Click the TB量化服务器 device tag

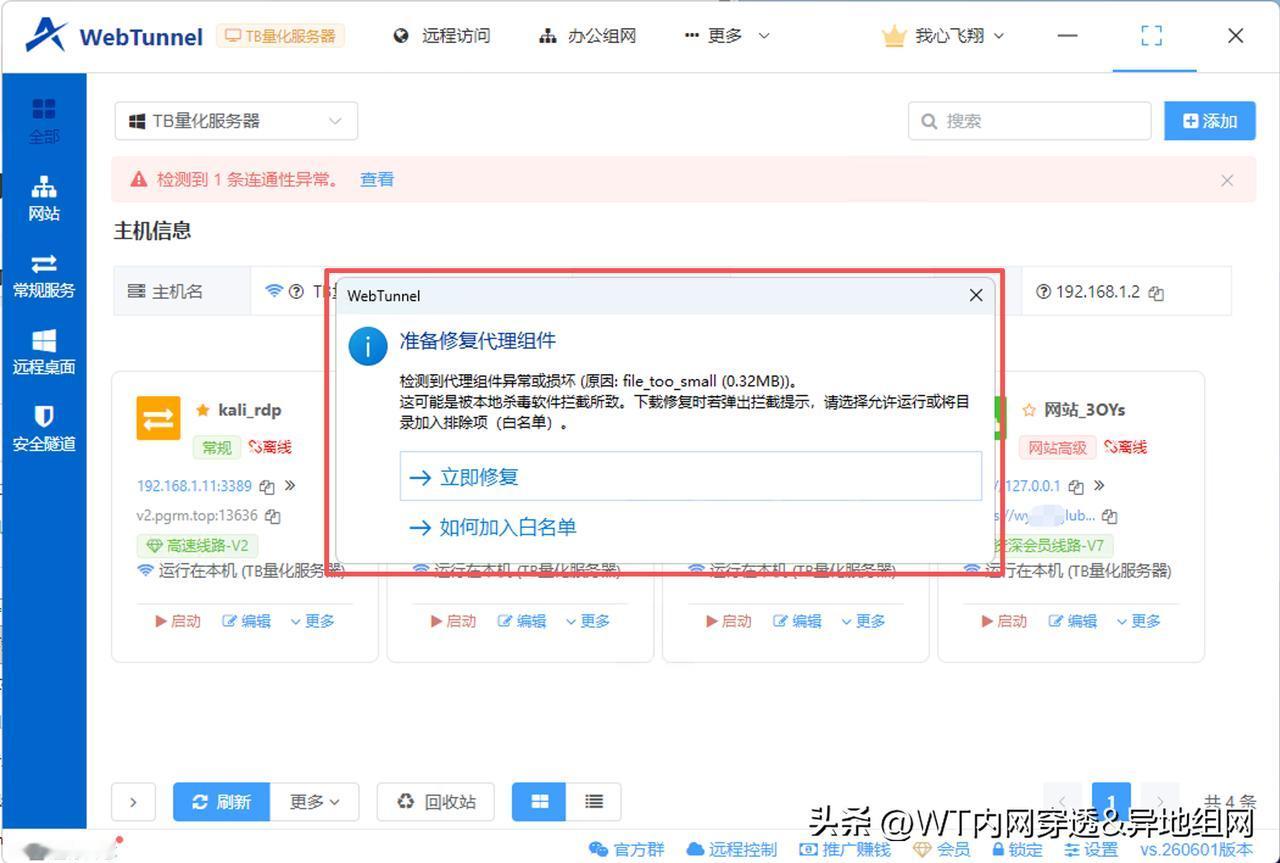click(280, 36)
